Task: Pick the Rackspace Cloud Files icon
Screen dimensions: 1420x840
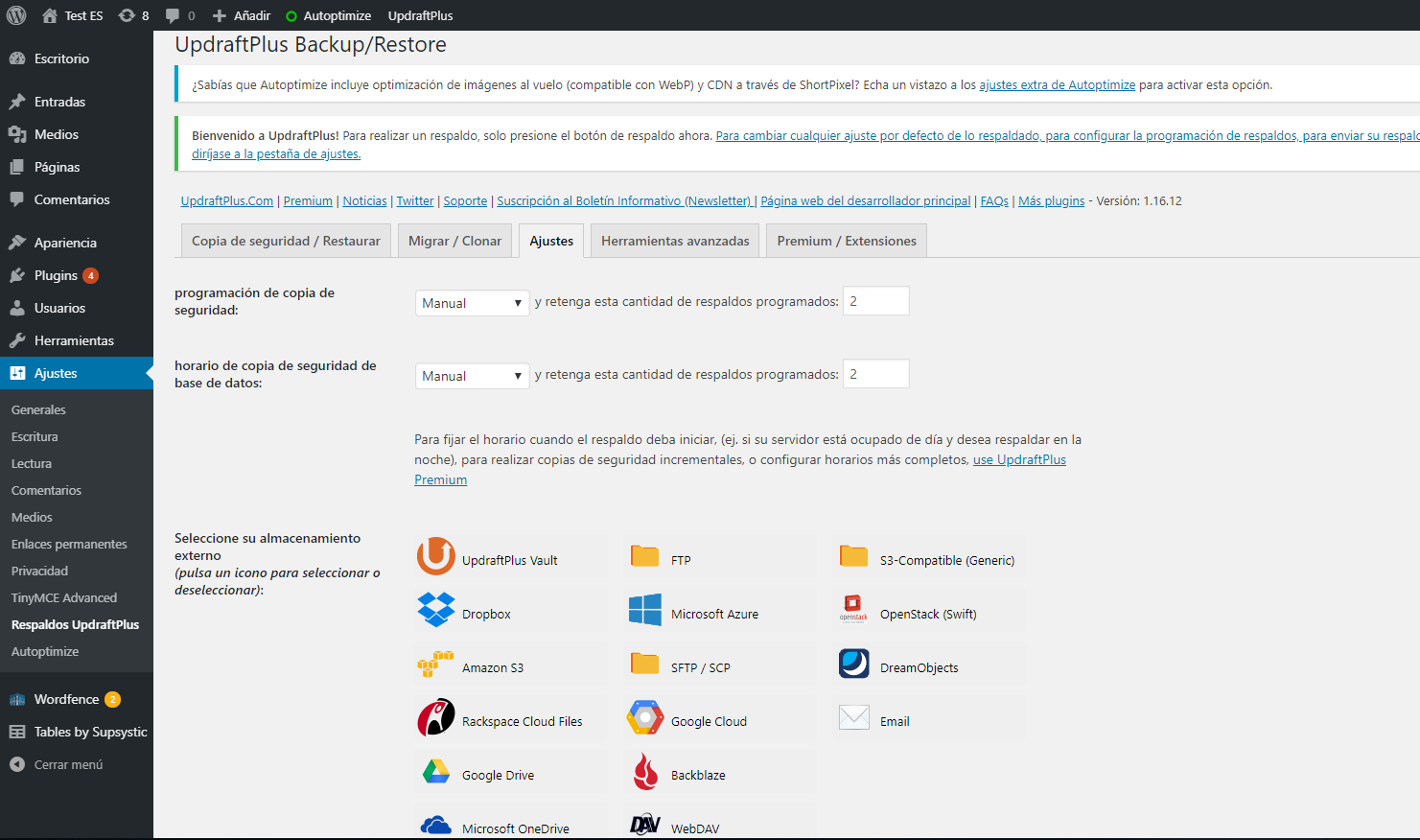Action: (436, 718)
